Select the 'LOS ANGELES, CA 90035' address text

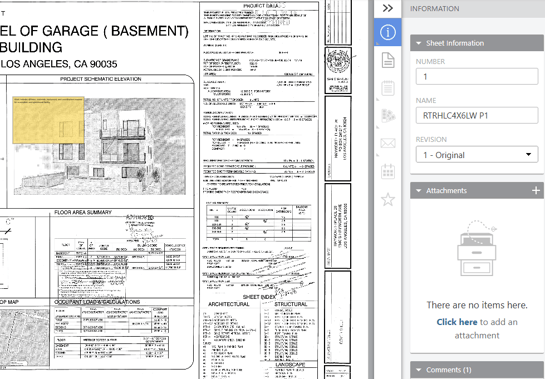[59, 64]
